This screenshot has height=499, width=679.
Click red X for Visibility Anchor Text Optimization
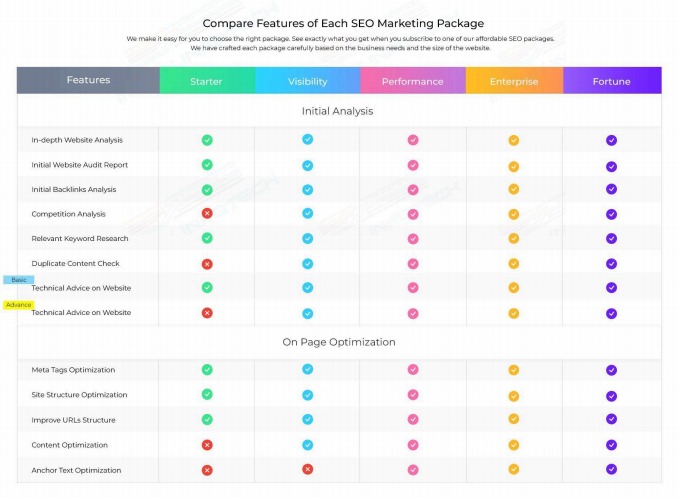[308, 469]
